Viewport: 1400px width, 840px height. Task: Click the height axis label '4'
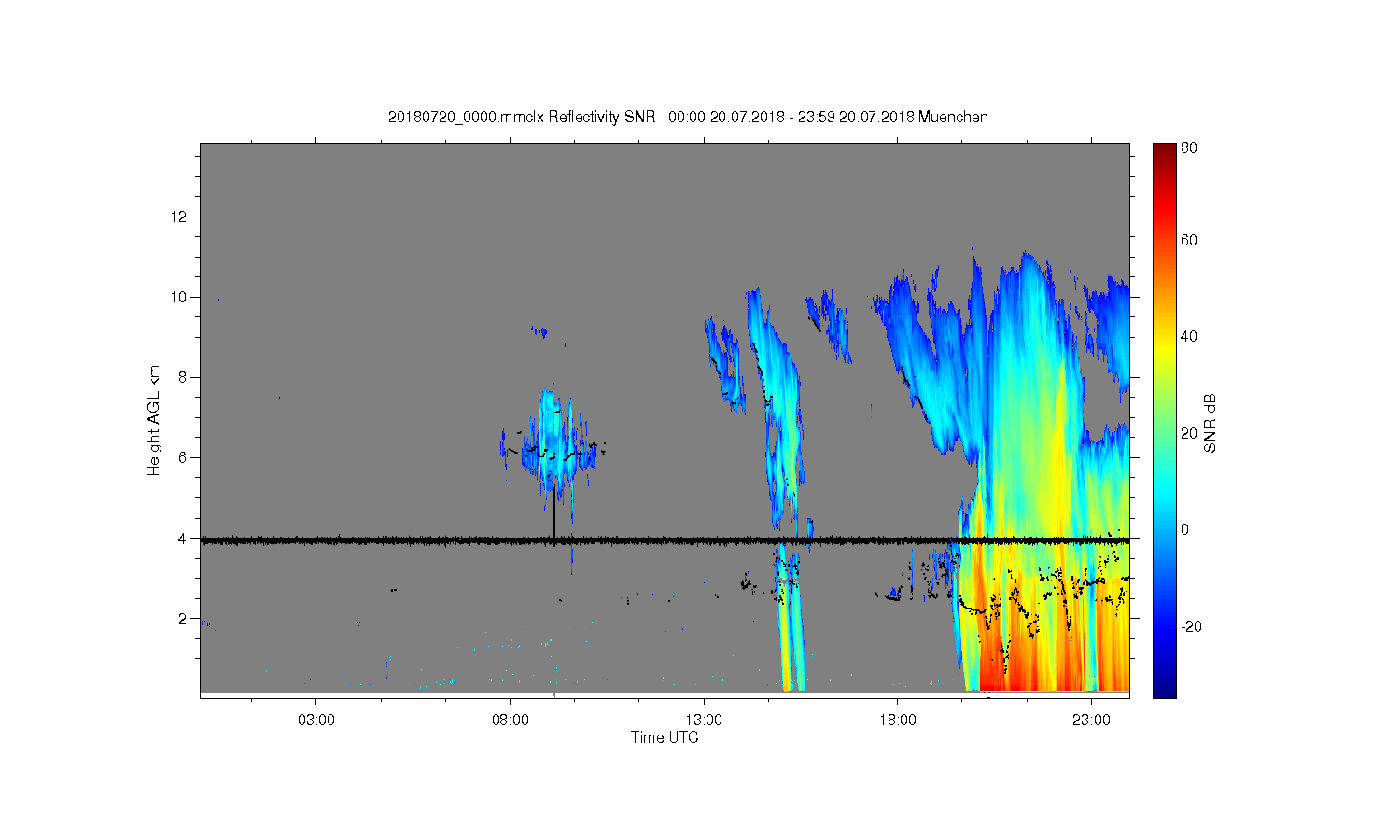coord(184,538)
